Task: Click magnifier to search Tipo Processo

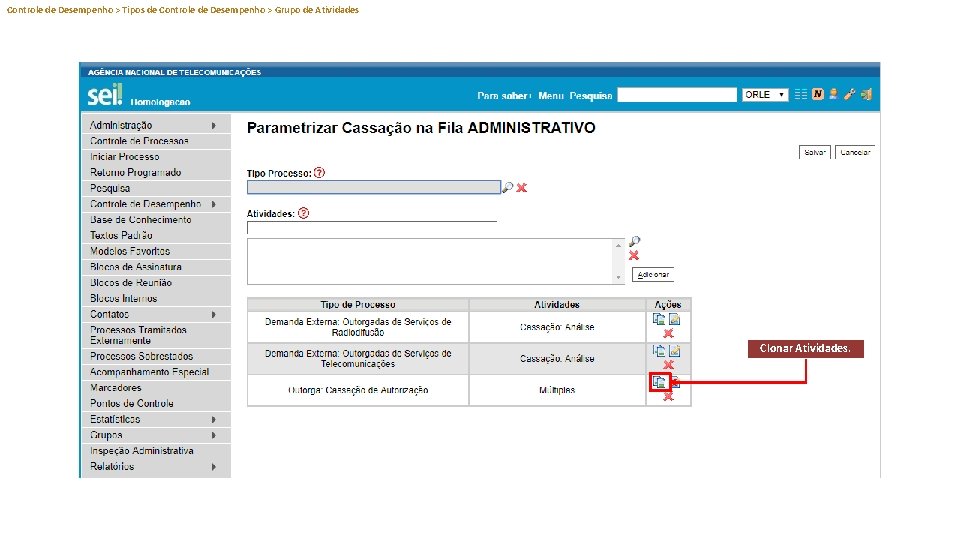Action: click(508, 187)
